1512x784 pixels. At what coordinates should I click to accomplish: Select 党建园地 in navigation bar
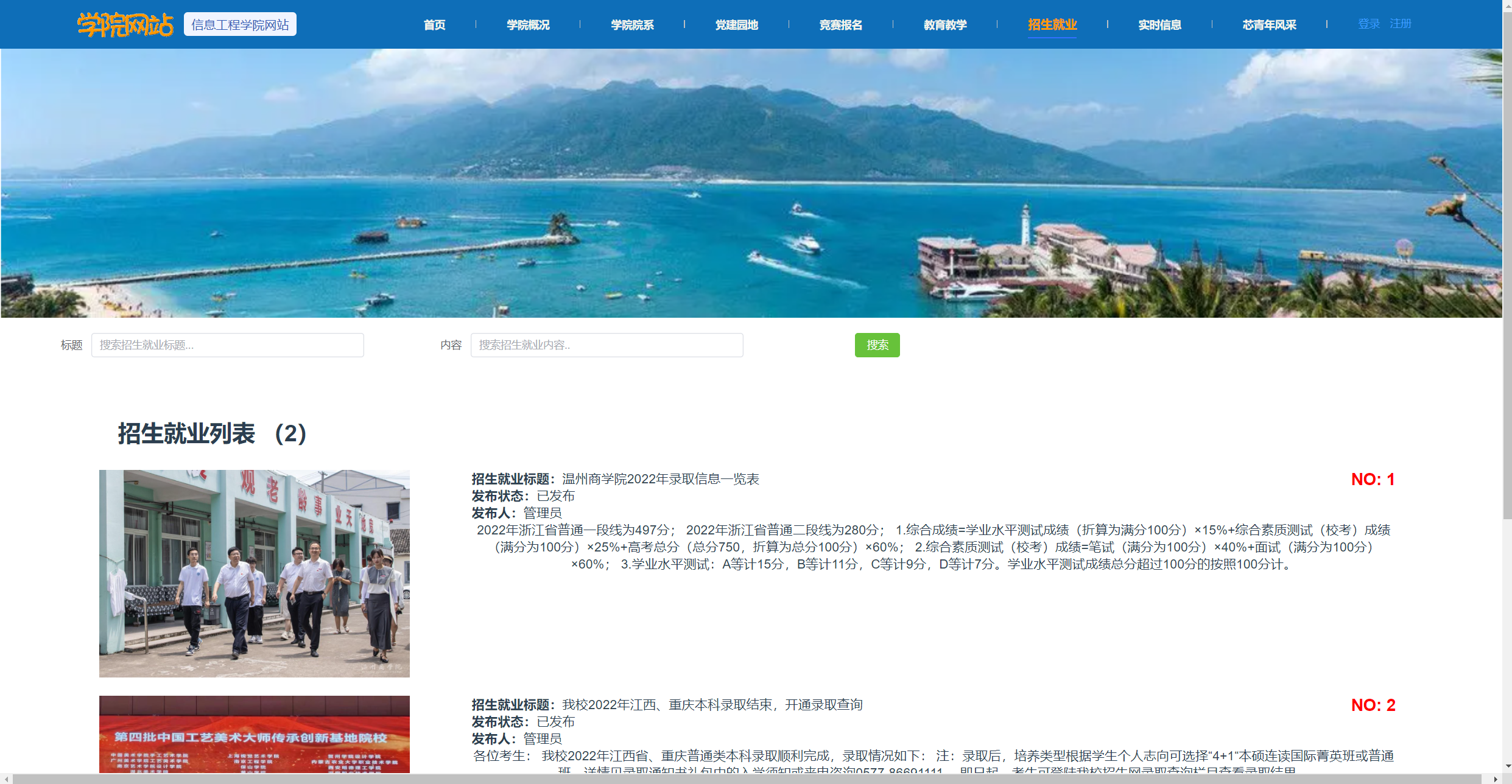(736, 25)
